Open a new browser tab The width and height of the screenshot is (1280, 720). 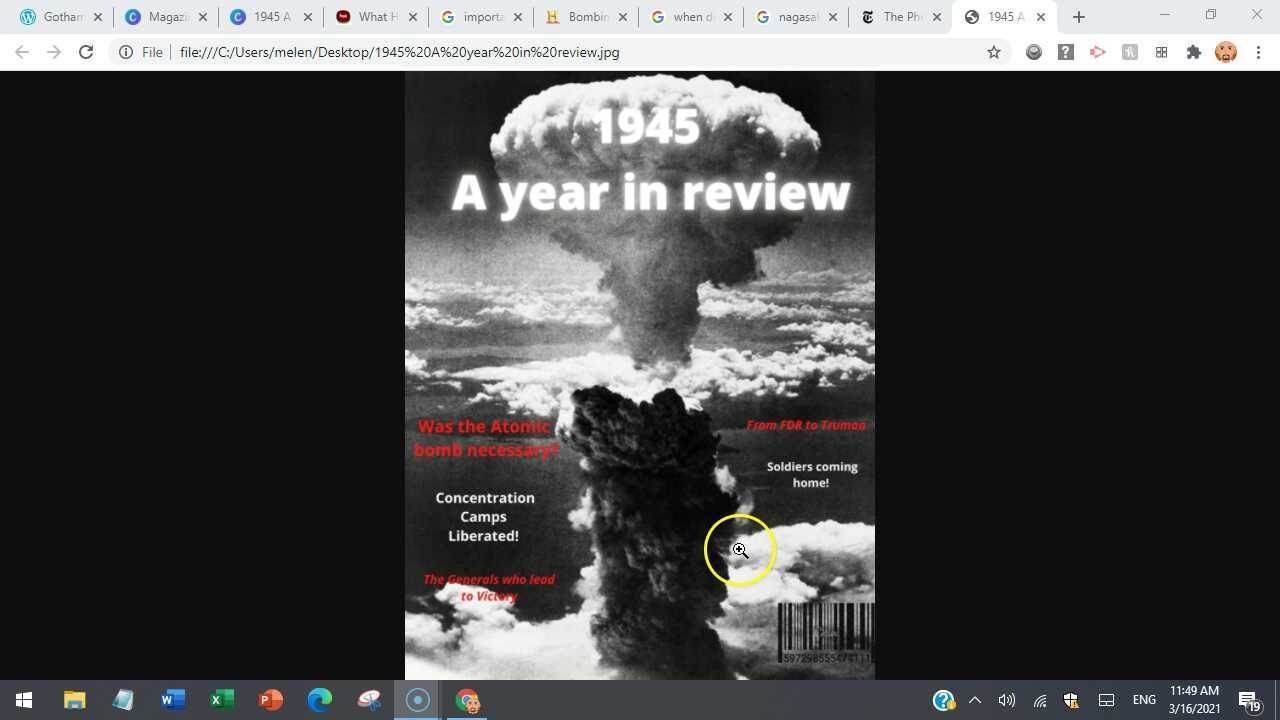coord(1078,17)
